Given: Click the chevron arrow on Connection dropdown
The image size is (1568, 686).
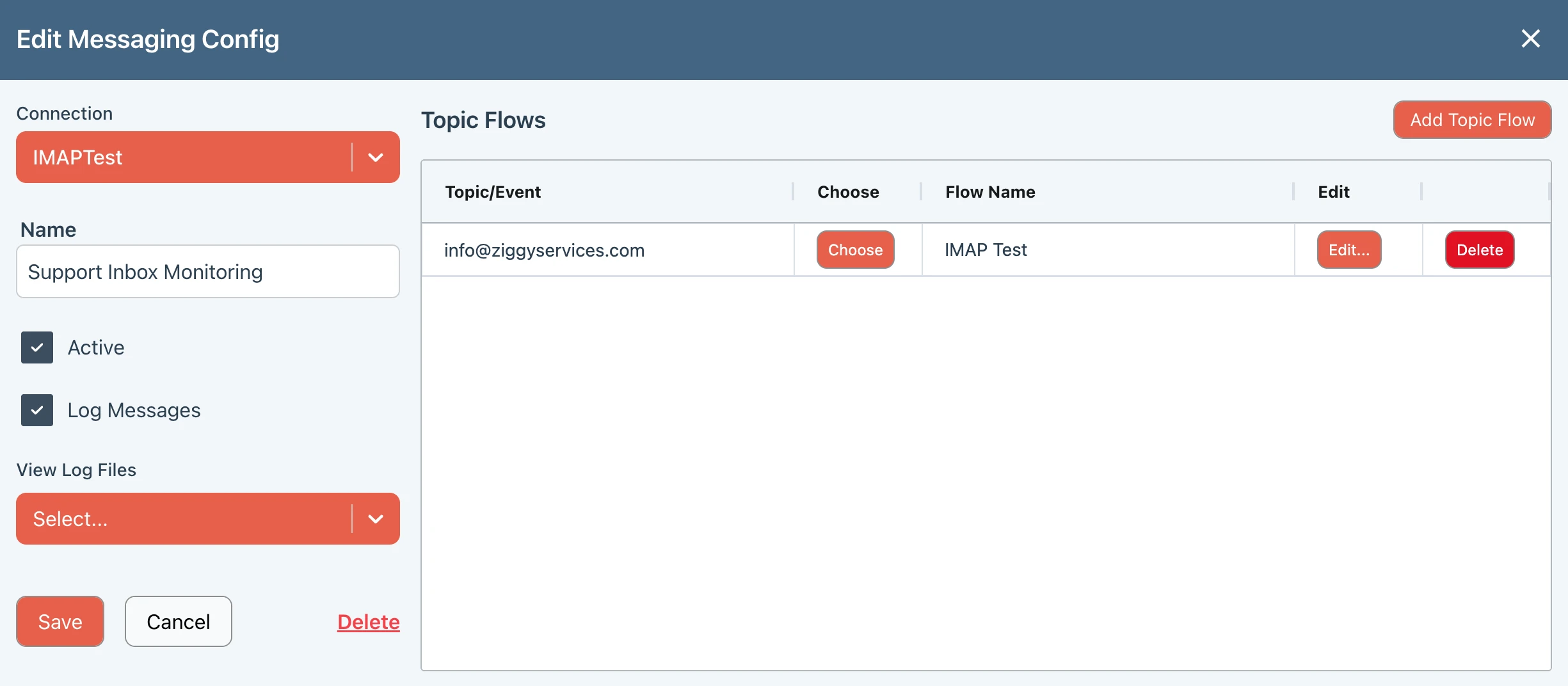Looking at the screenshot, I should [376, 157].
